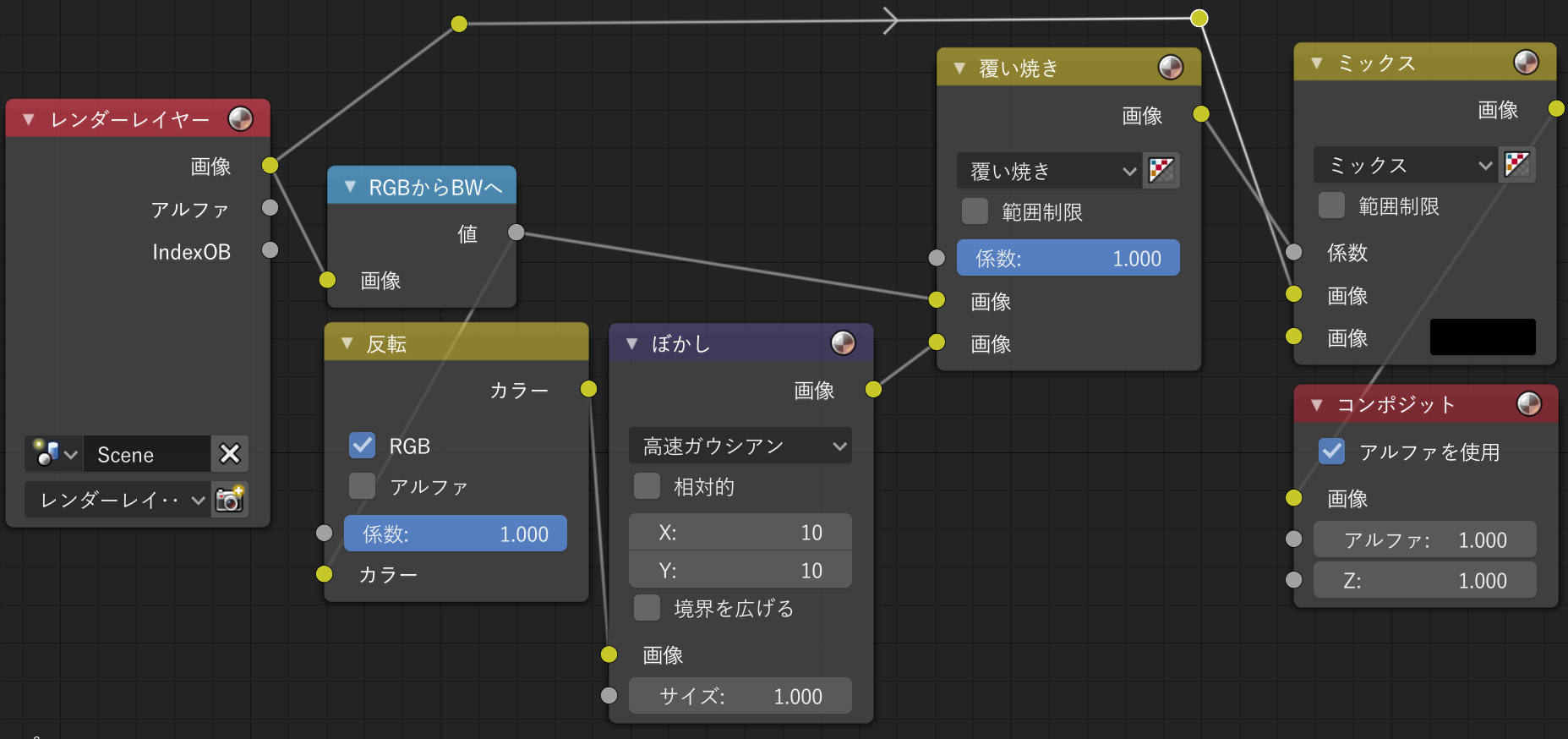
Task: Collapse the 反転 node
Action: 347,343
